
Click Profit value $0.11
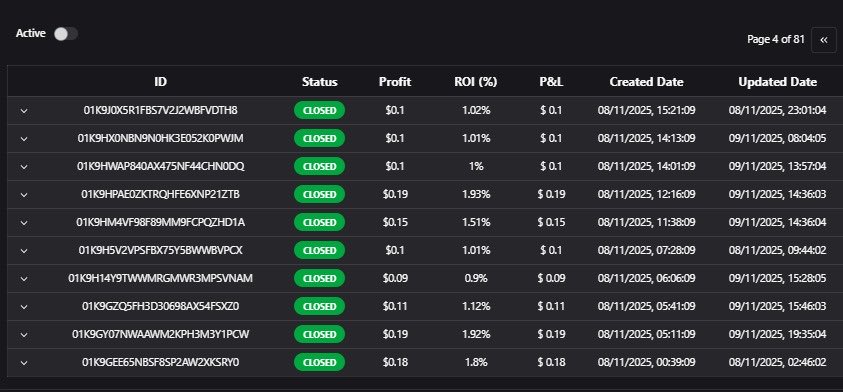pyautogui.click(x=395, y=306)
